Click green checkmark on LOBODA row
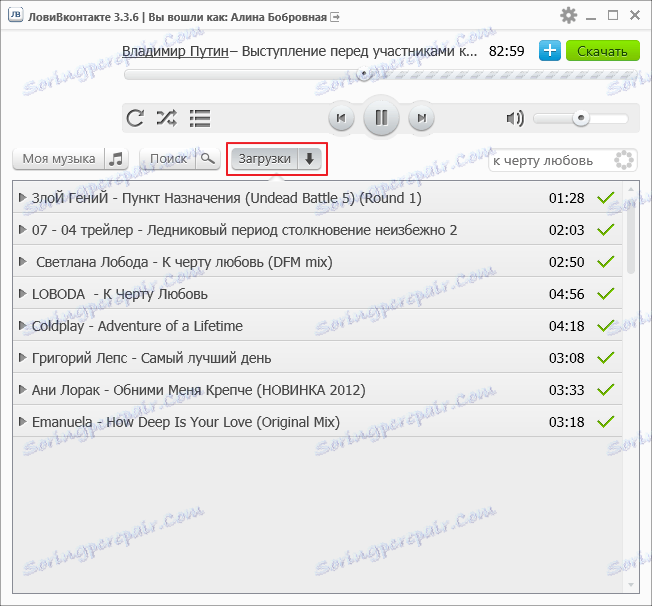652x606 pixels. pos(605,294)
